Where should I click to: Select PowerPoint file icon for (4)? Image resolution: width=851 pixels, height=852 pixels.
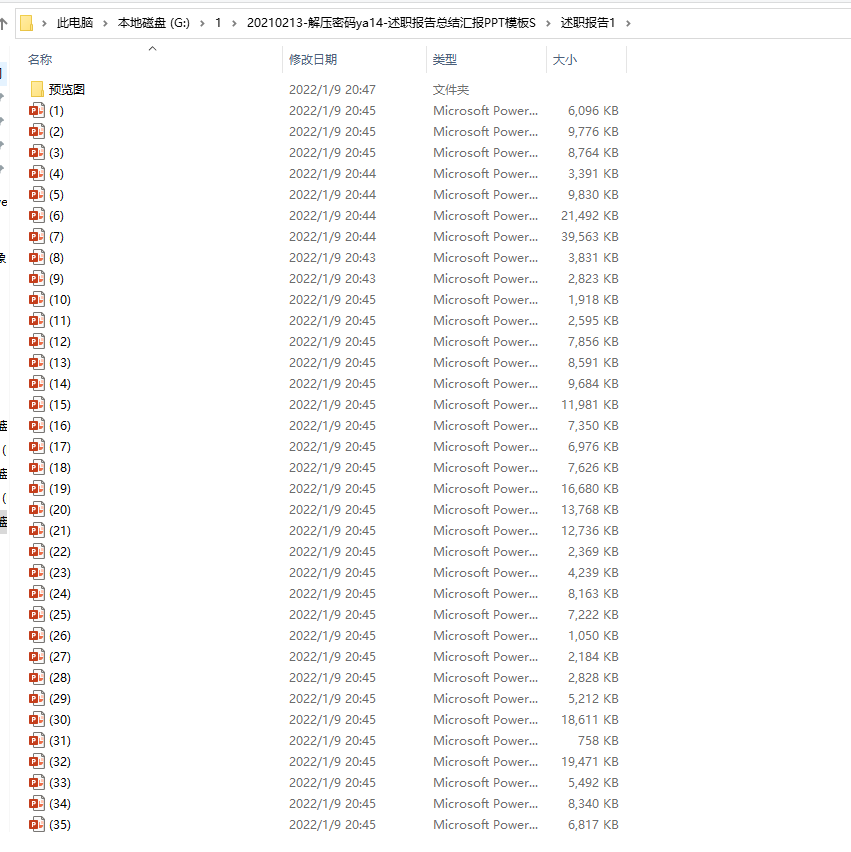pyautogui.click(x=37, y=173)
